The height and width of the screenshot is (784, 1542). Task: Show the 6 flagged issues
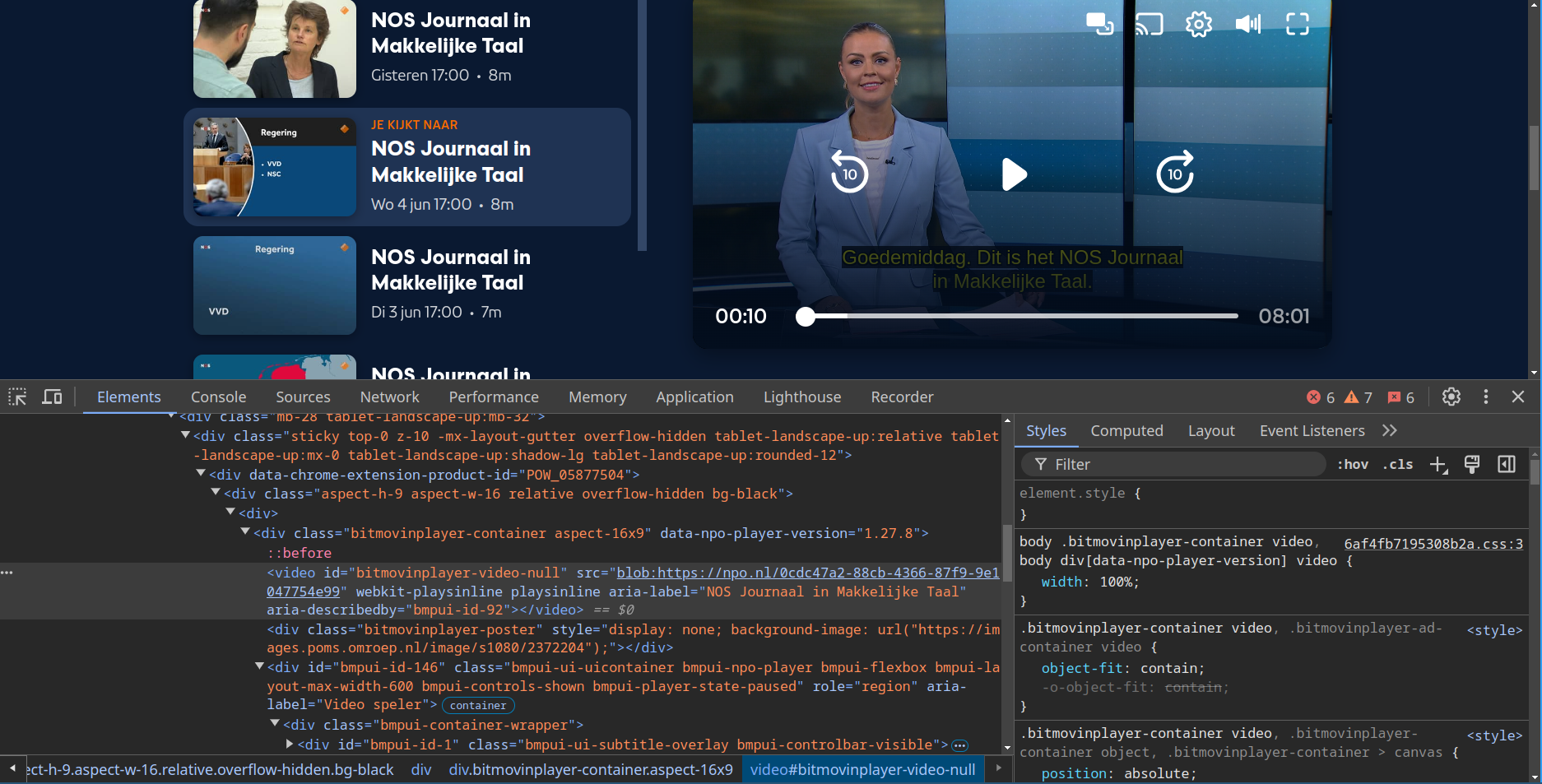(1400, 397)
